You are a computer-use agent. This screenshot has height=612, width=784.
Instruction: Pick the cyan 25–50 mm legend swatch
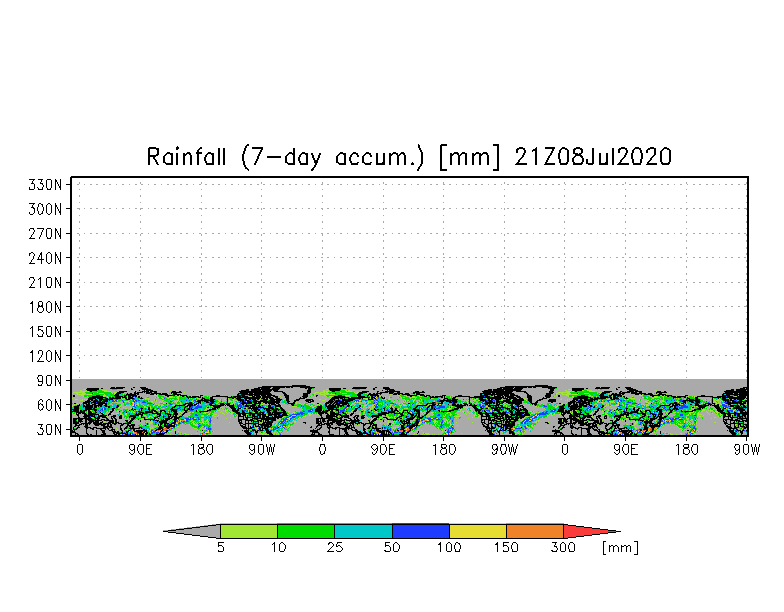(363, 531)
